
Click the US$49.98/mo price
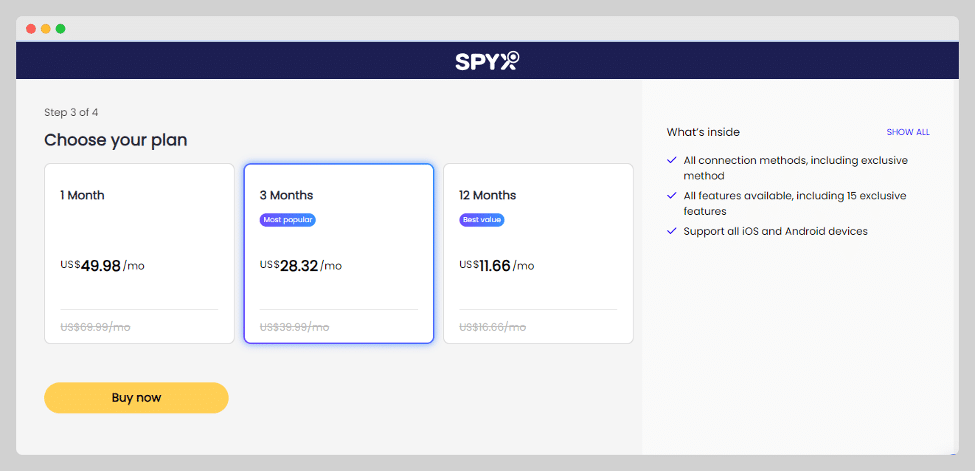point(102,266)
